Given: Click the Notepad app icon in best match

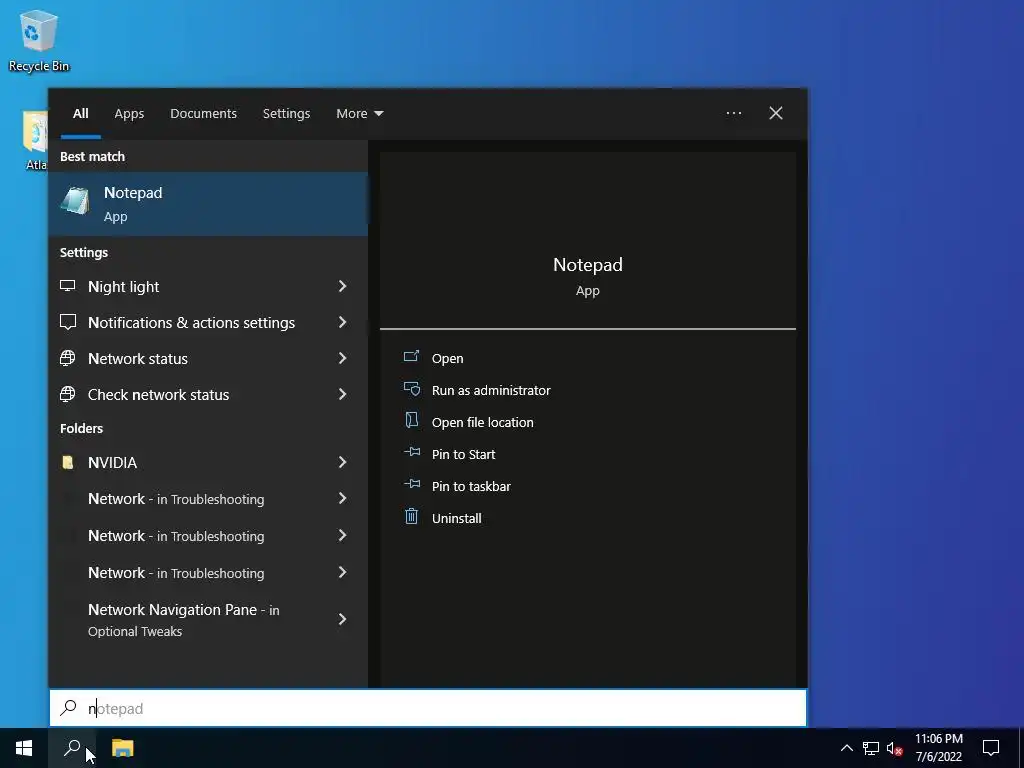Looking at the screenshot, I should 75,200.
